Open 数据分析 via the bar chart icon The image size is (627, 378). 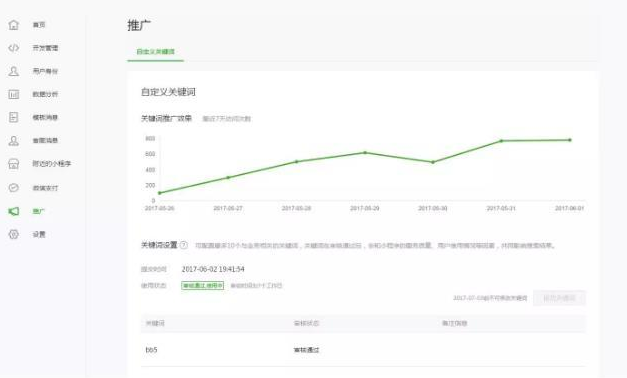pos(14,94)
